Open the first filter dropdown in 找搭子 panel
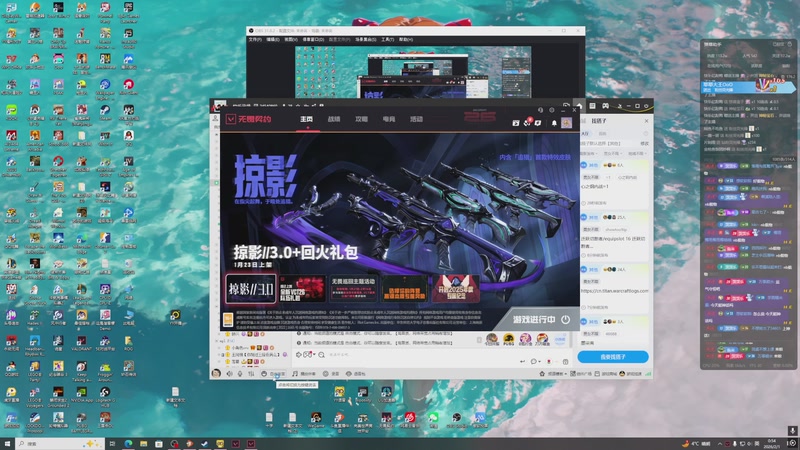800x450 pixels. [x=590, y=153]
